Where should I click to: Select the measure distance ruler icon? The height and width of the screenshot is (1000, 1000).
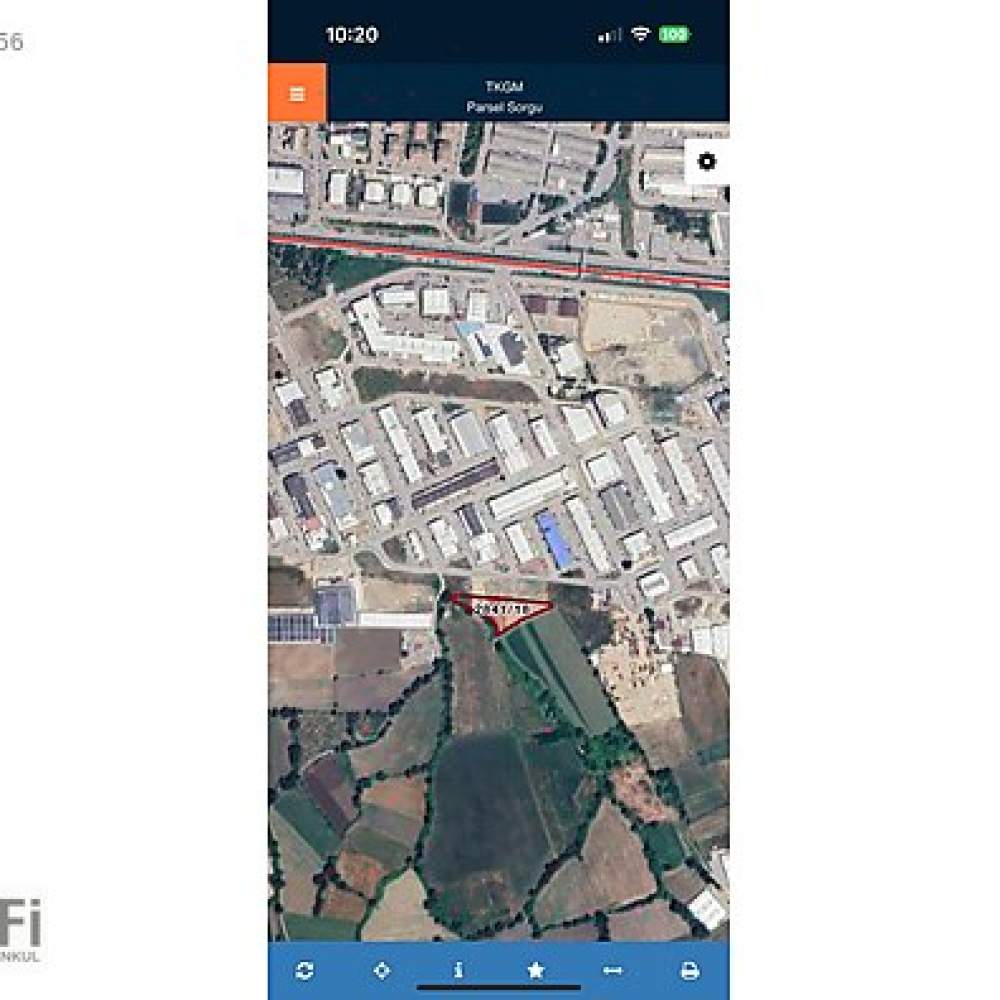point(612,970)
